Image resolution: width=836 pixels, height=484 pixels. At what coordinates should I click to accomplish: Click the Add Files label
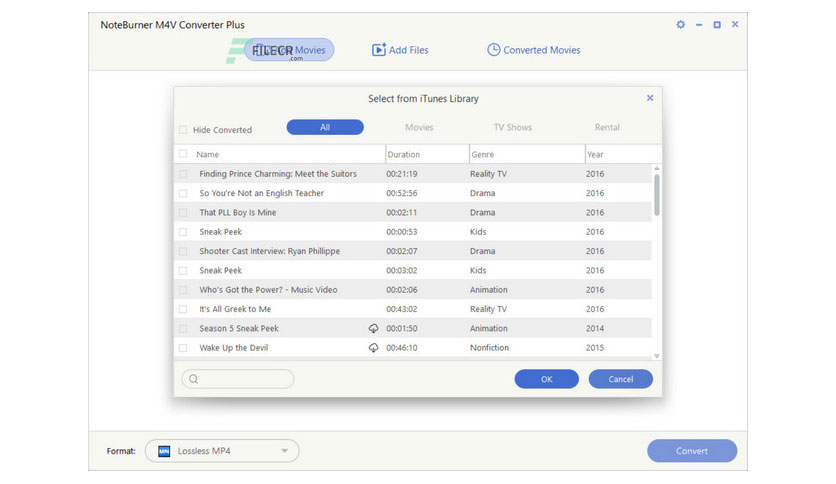tap(408, 50)
